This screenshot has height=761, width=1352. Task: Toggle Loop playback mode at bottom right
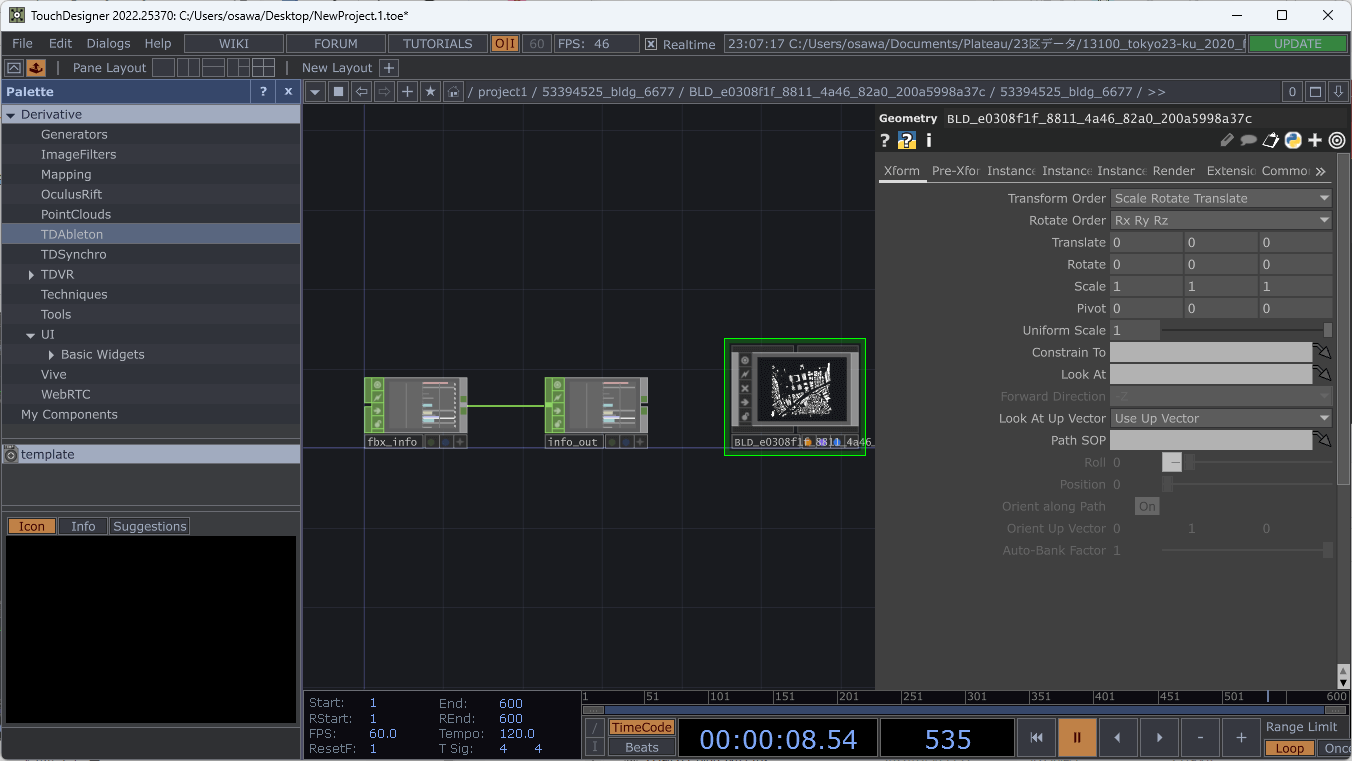1289,748
